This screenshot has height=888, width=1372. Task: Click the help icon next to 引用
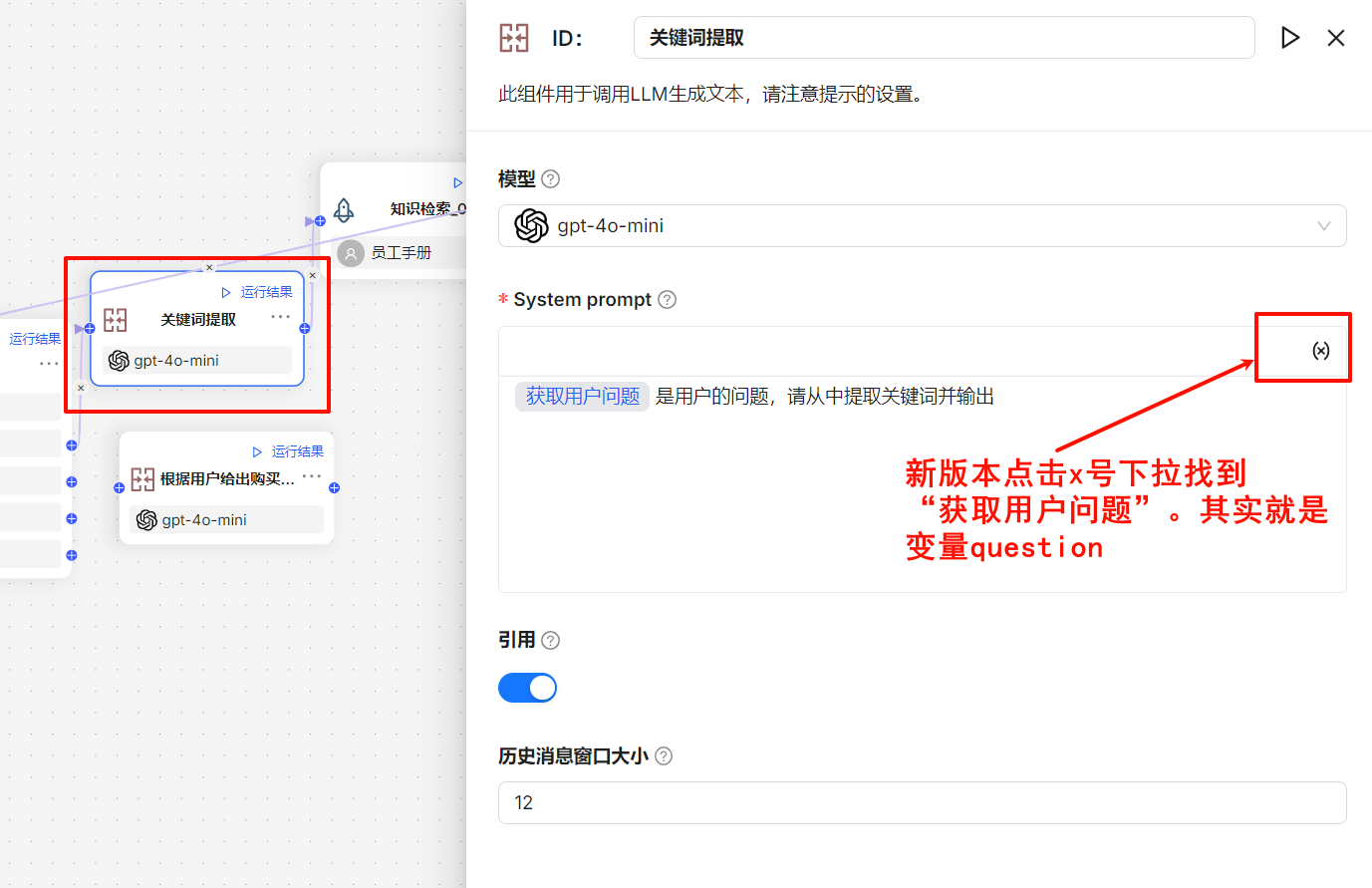pos(550,640)
